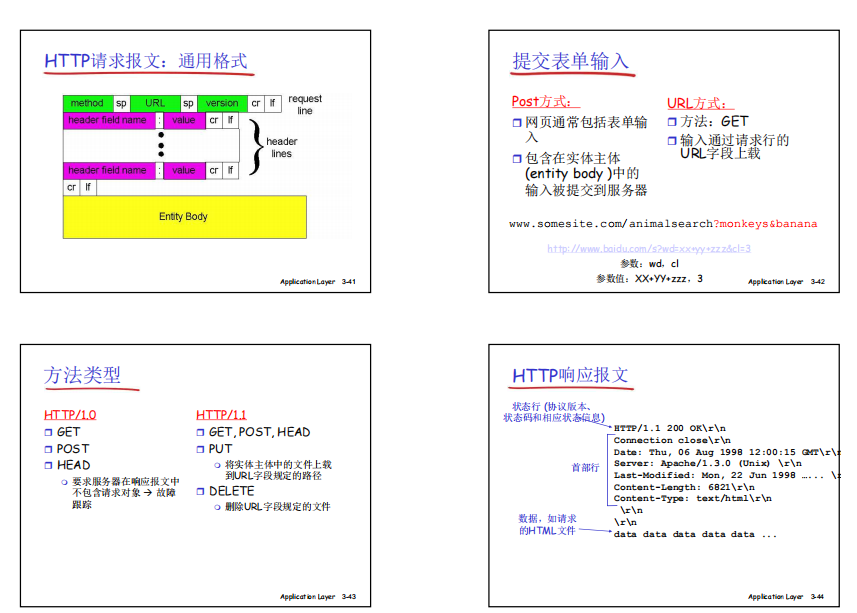
Task: Click the 包含在实体主体 (entity body) bullet
Action: point(580,174)
